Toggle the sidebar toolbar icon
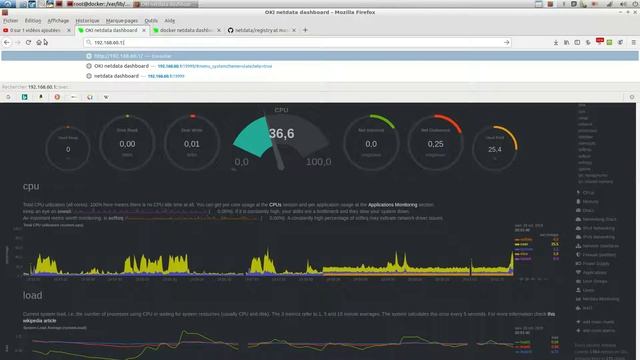 point(577,42)
